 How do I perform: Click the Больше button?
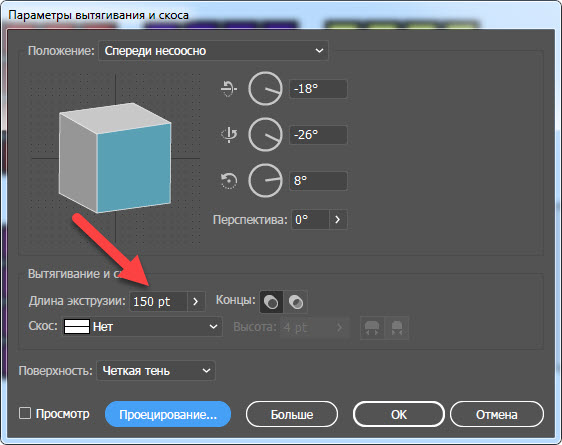(292, 414)
